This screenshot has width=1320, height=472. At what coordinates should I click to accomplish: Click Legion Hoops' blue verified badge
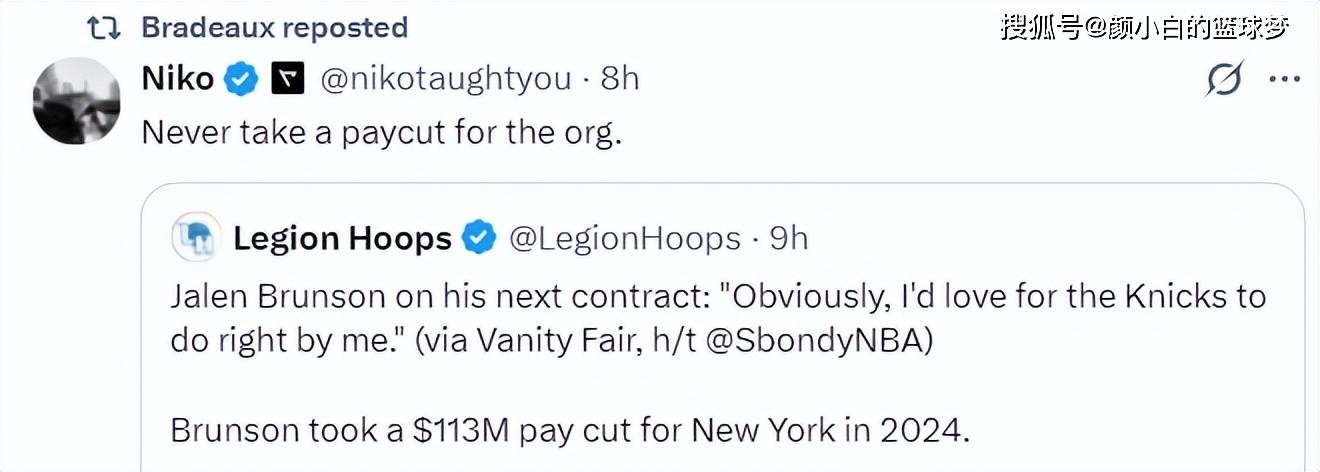coord(481,238)
